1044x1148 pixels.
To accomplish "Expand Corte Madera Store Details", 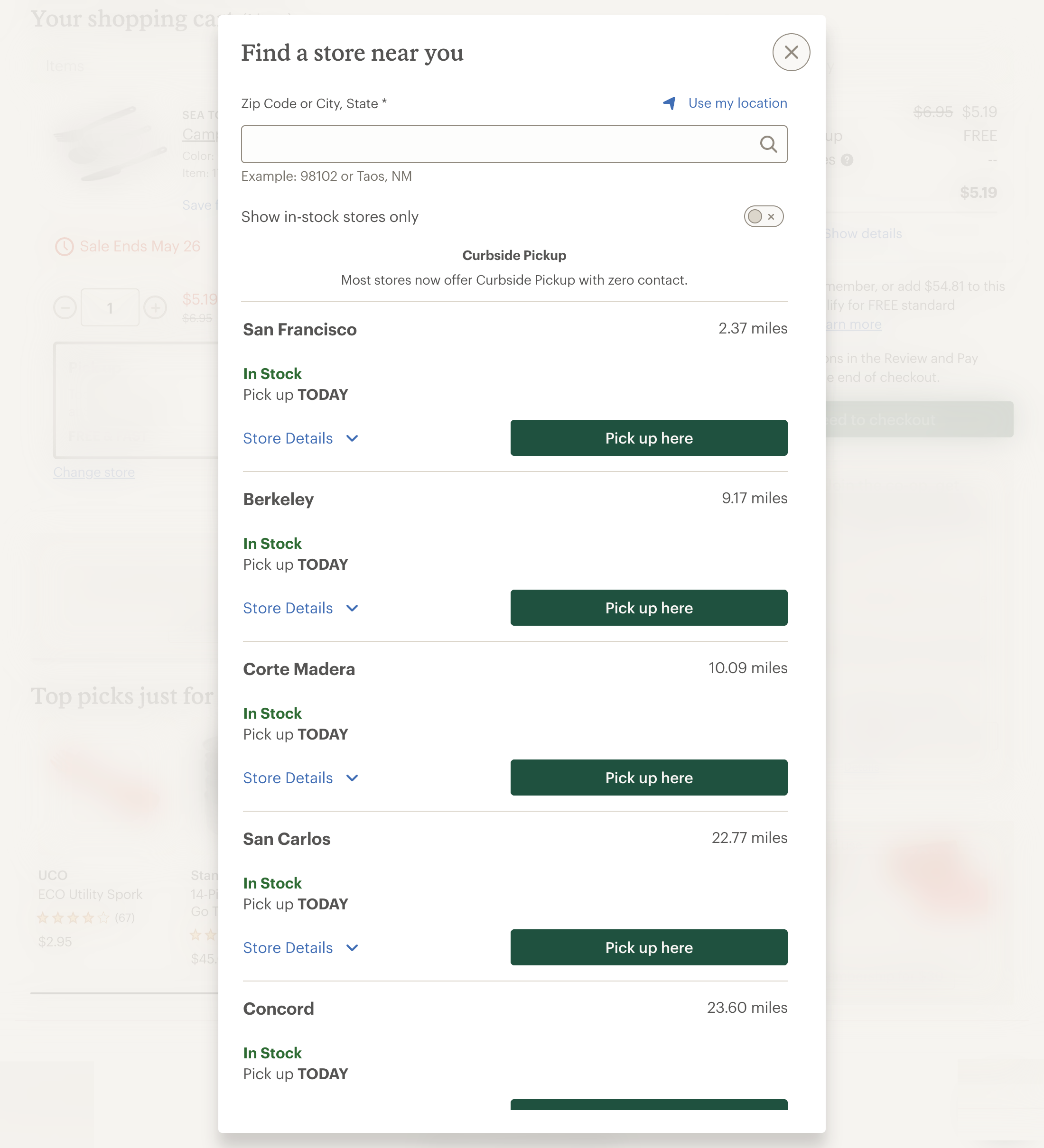I will tap(288, 778).
